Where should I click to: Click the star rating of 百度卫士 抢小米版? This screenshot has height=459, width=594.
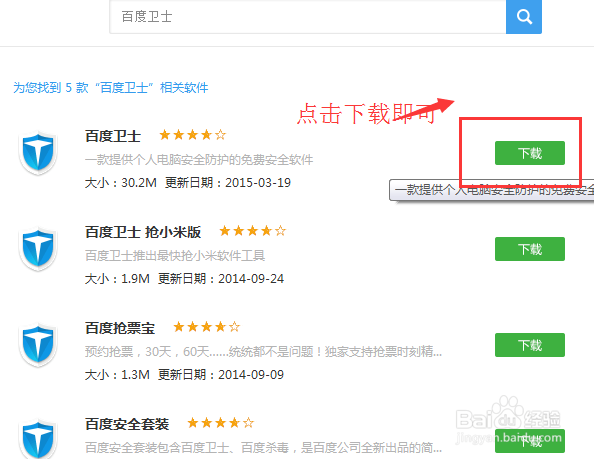pos(253,231)
